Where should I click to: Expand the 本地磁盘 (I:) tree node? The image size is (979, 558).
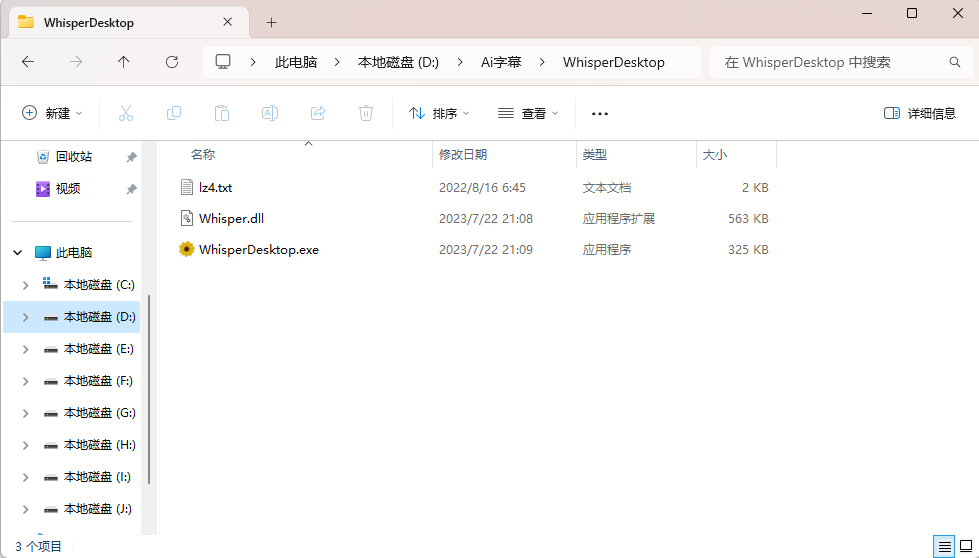(x=26, y=477)
